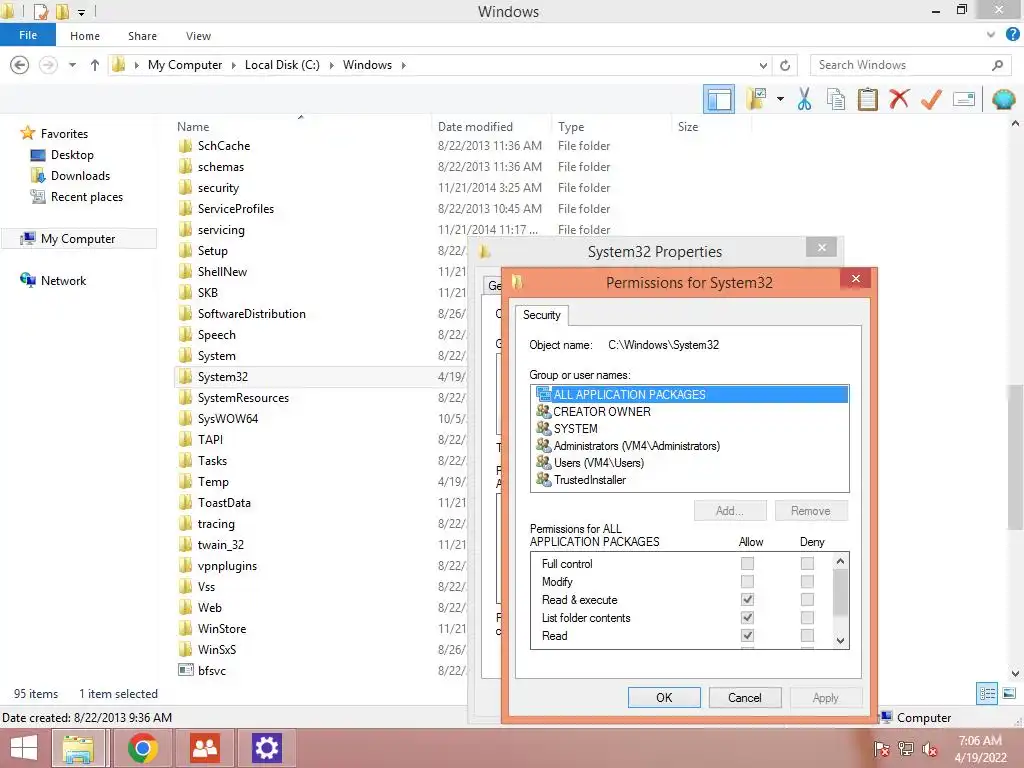
Task: Click the Action Center flag tray icon
Action: pyautogui.click(x=882, y=749)
